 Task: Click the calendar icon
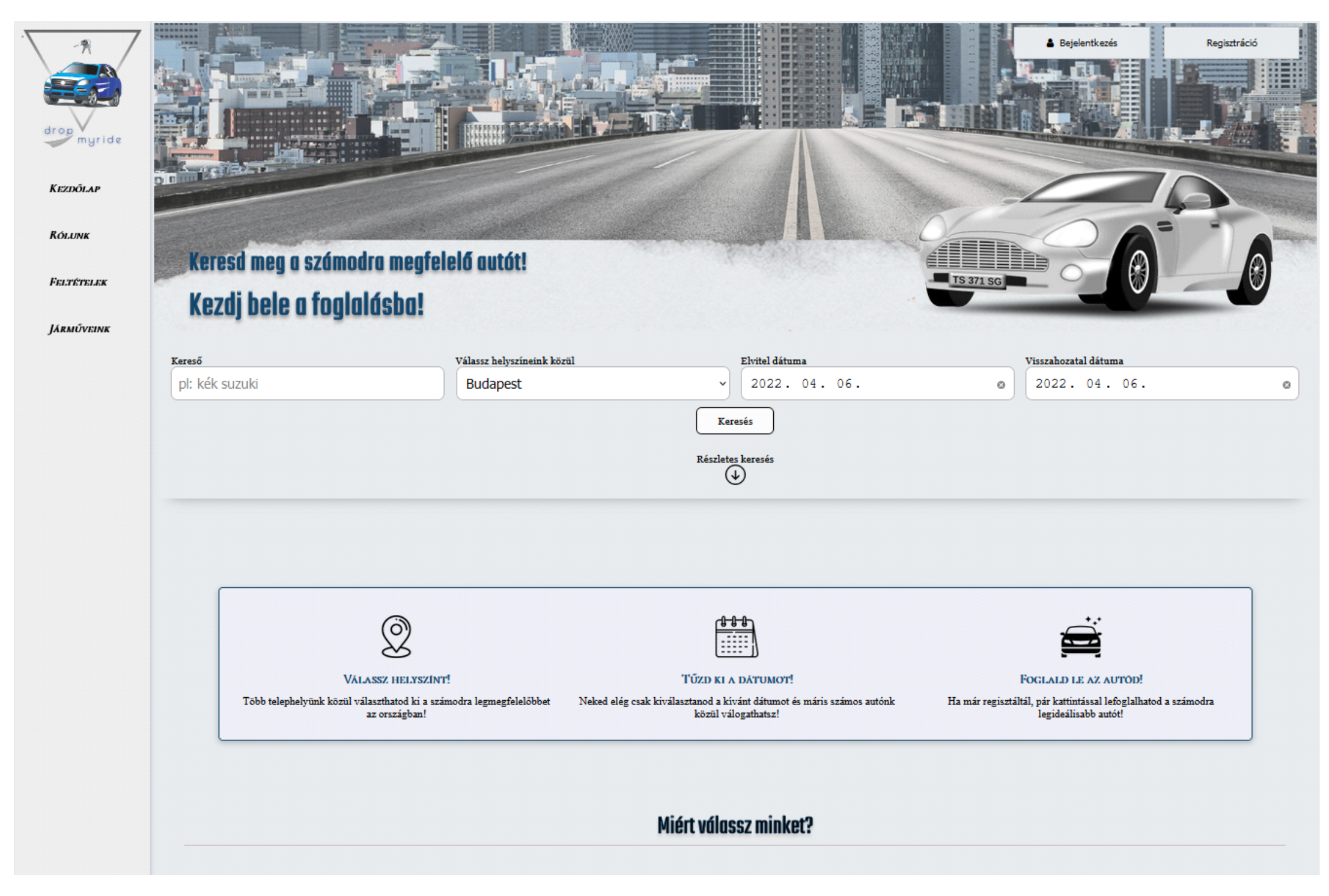pos(736,637)
